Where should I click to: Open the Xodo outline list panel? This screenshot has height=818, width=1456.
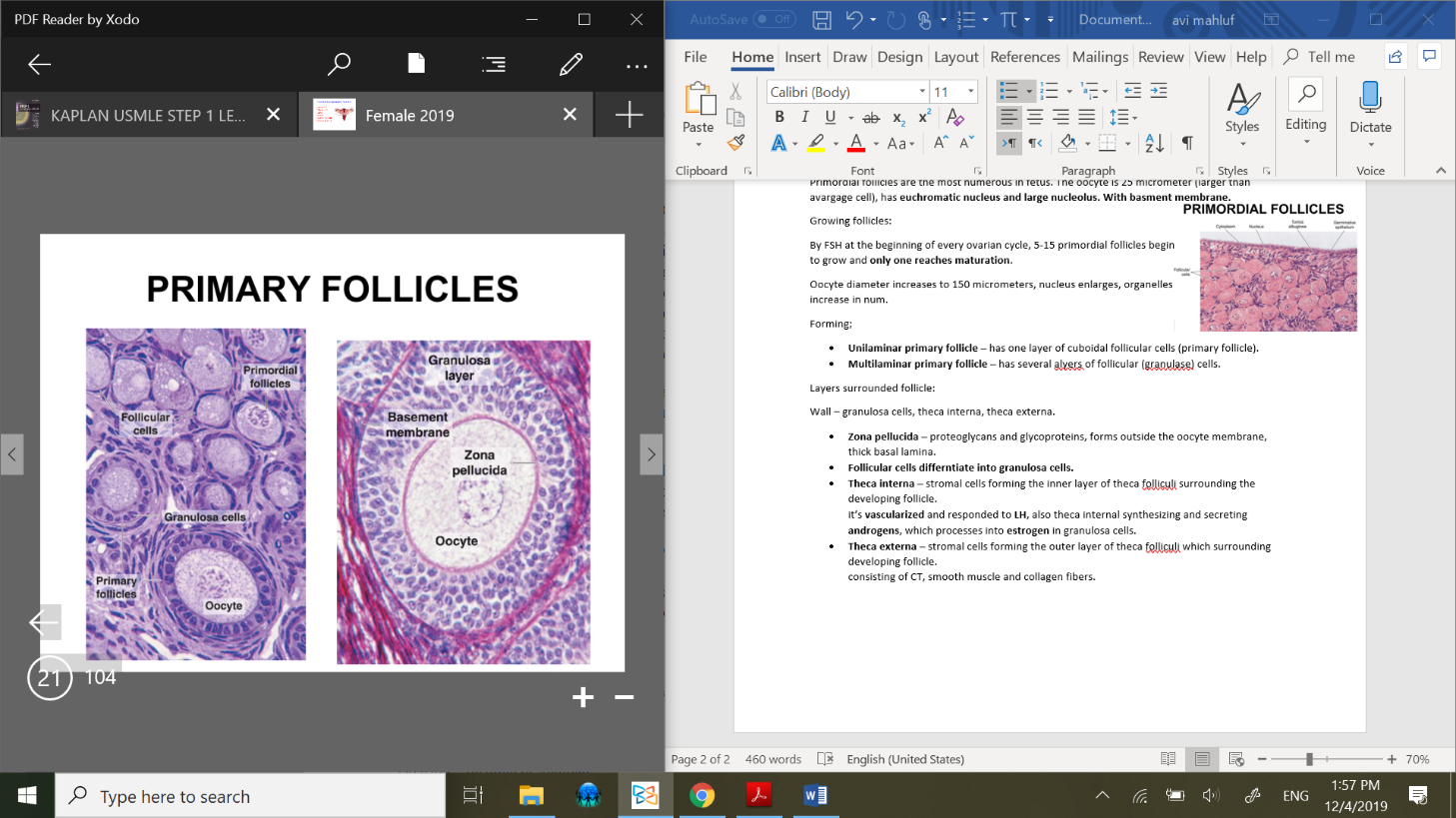click(x=494, y=65)
